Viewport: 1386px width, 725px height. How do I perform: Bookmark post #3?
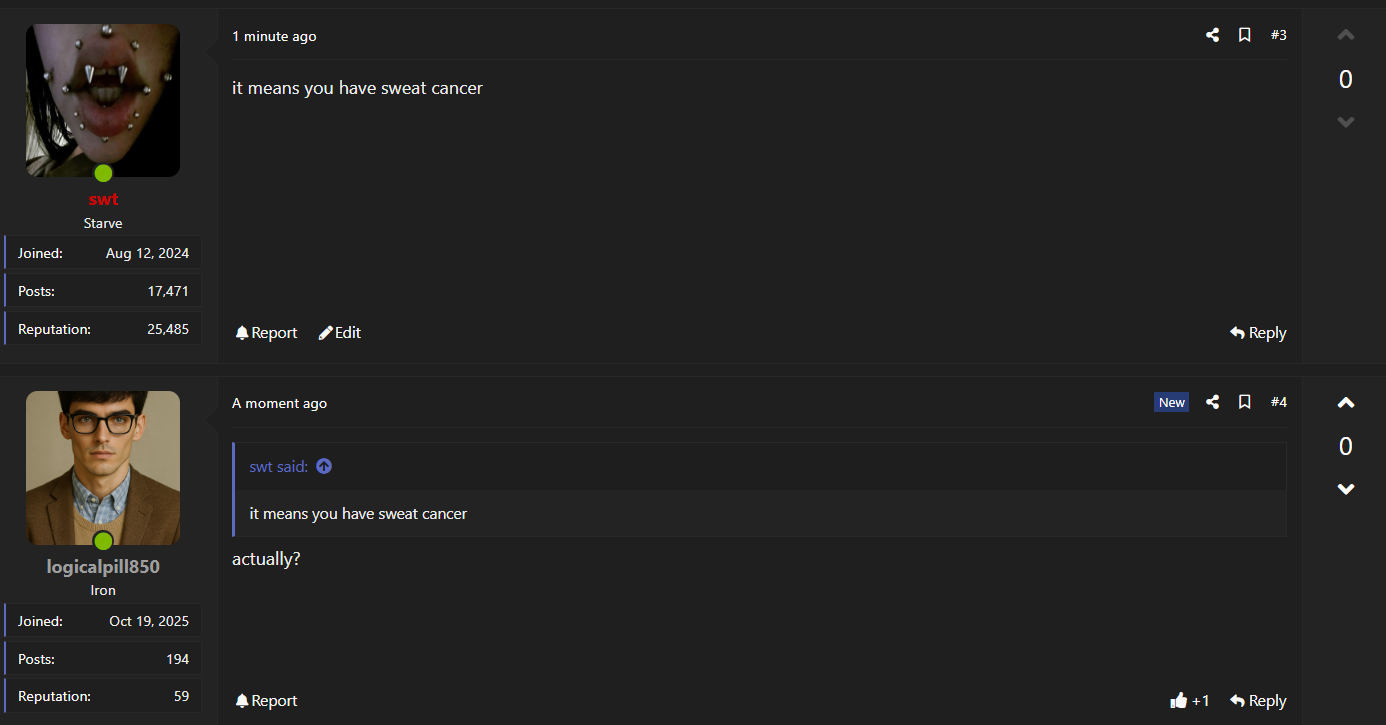click(1245, 35)
